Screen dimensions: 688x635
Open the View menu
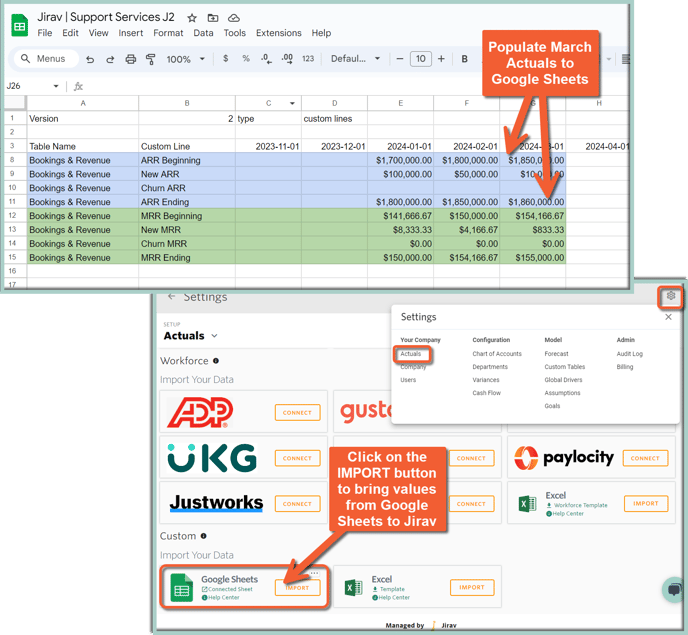click(98, 33)
